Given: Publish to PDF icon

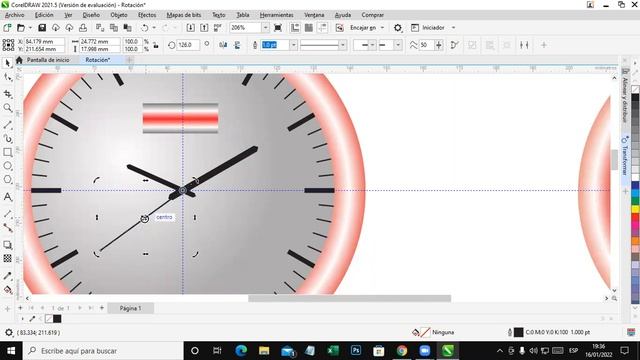Looking at the screenshot, I should click(218, 28).
